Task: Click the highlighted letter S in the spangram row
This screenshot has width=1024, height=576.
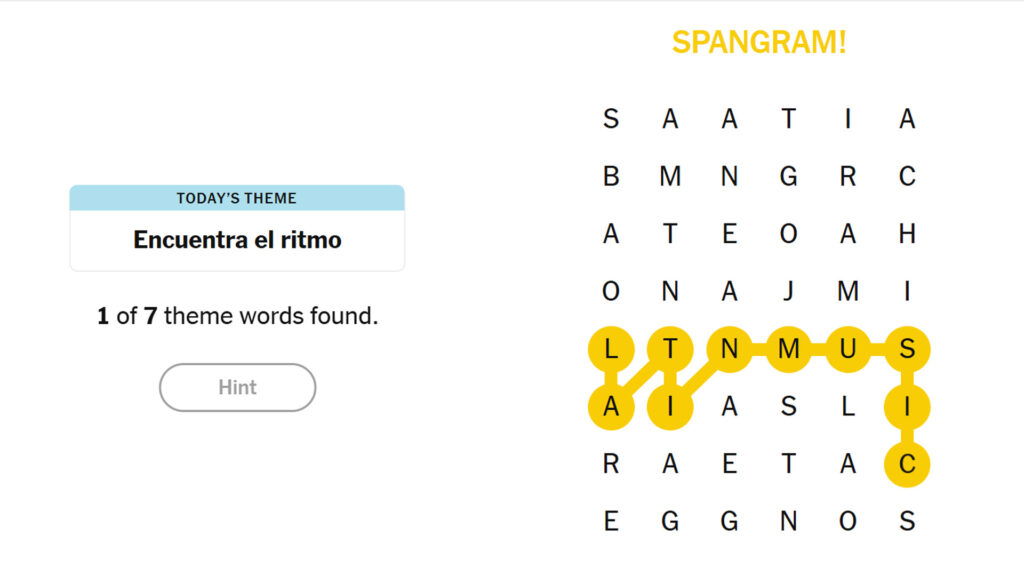Action: coord(908,349)
